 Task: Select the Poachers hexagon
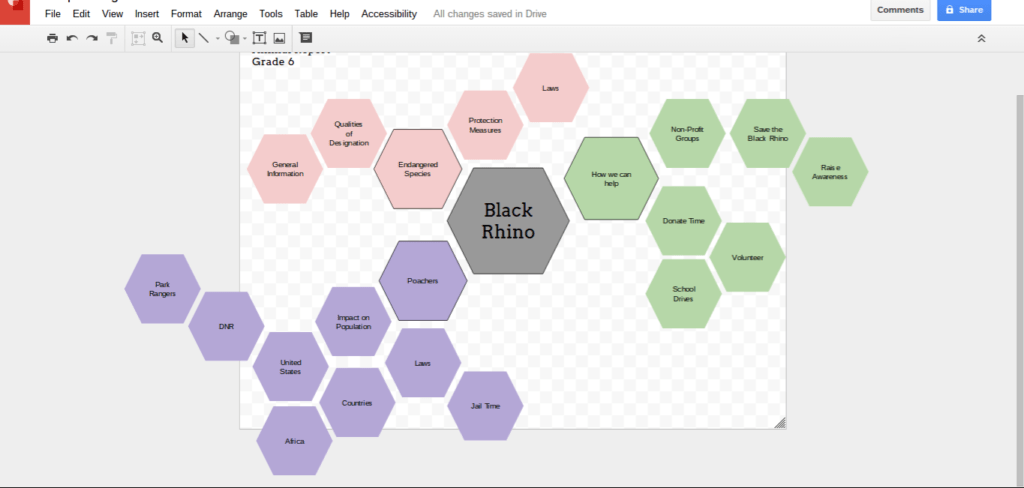[423, 281]
